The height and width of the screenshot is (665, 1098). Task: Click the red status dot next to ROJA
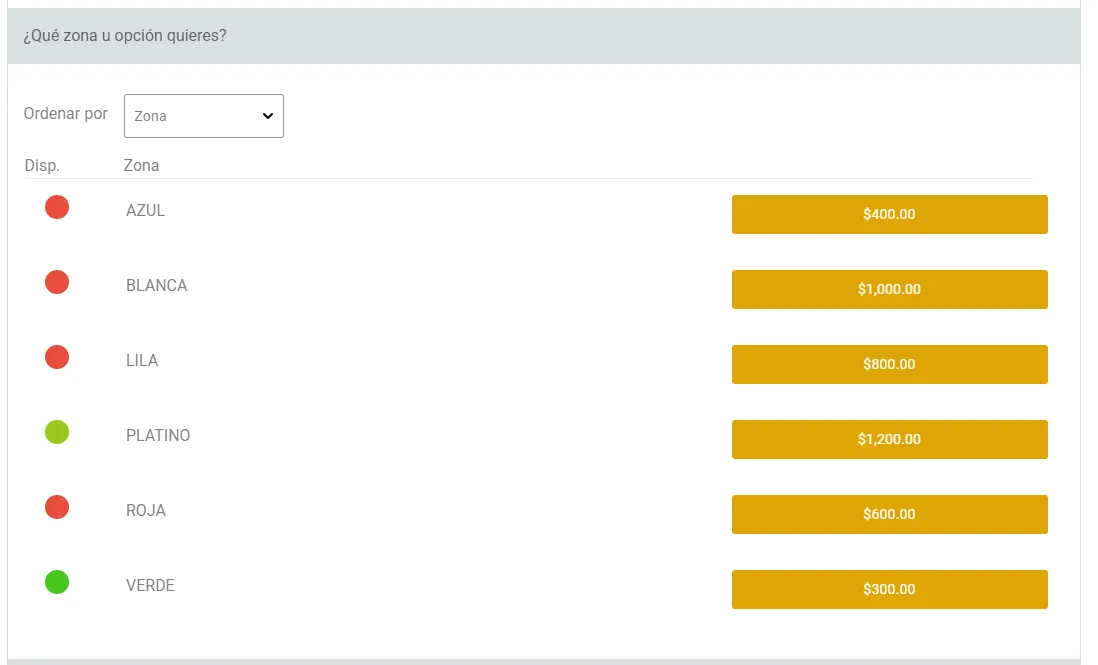coord(57,507)
